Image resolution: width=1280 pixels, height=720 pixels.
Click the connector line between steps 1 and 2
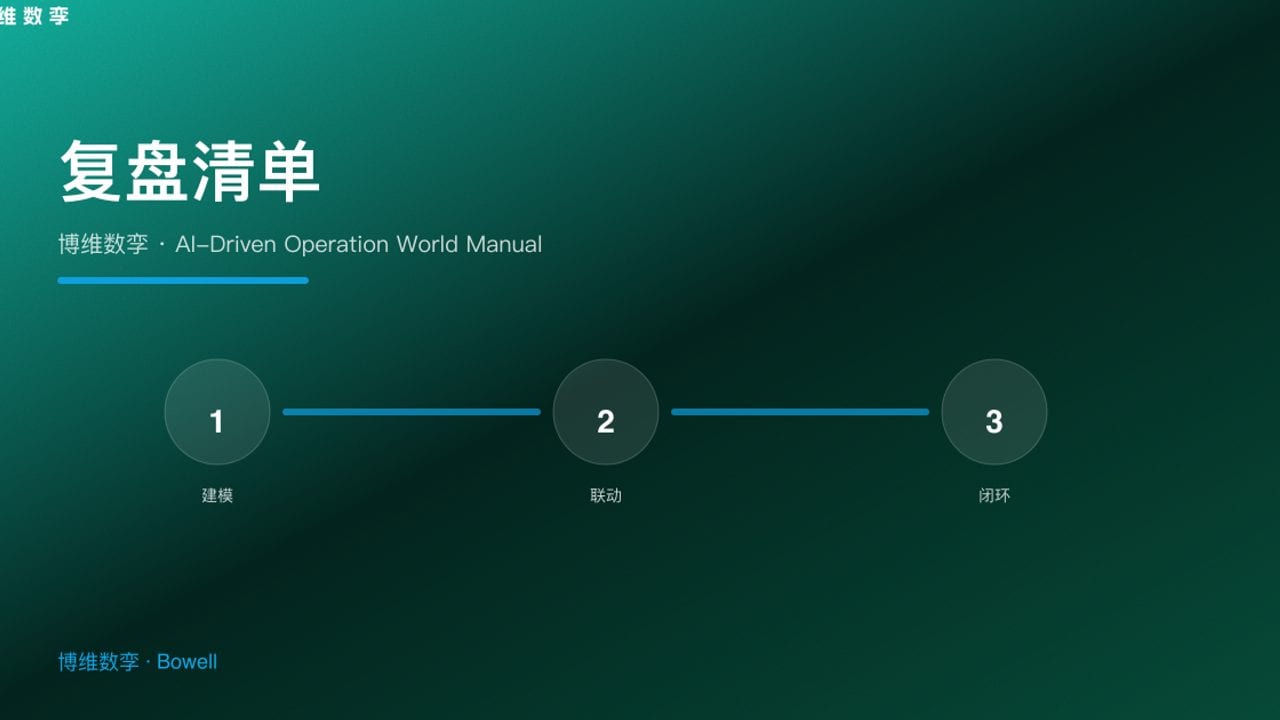[411, 412]
